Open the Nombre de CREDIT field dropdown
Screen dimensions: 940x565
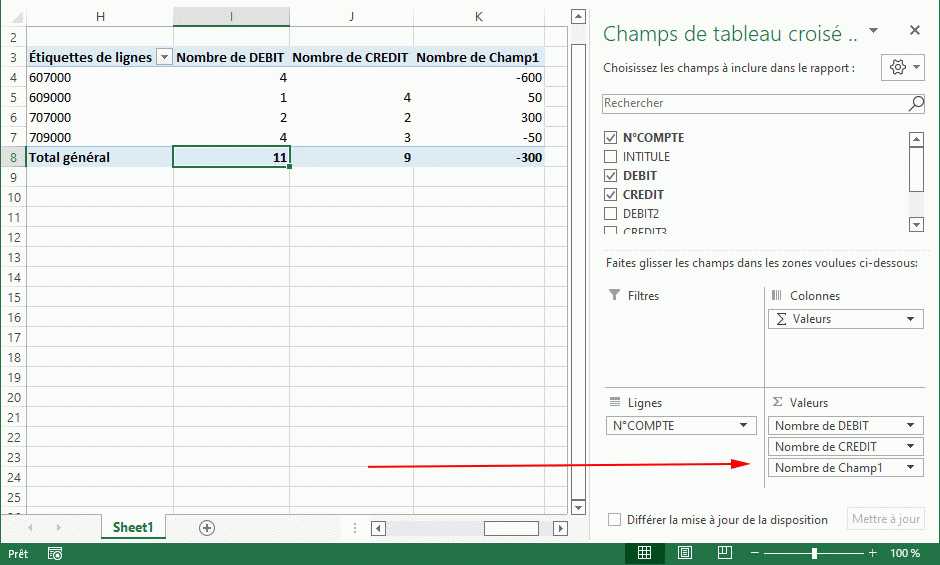click(x=911, y=446)
